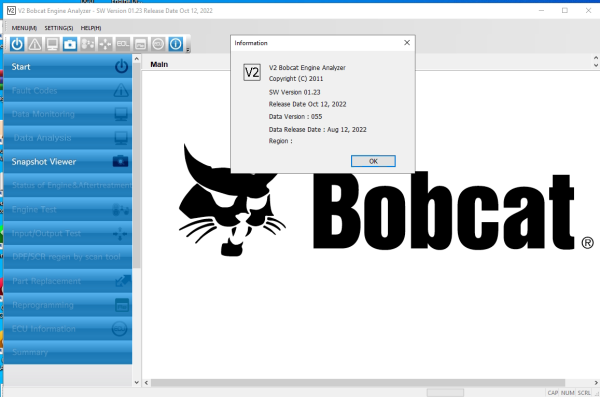The image size is (600, 397).
Task: Select Summary in the sidebar
Action: (x=68, y=352)
